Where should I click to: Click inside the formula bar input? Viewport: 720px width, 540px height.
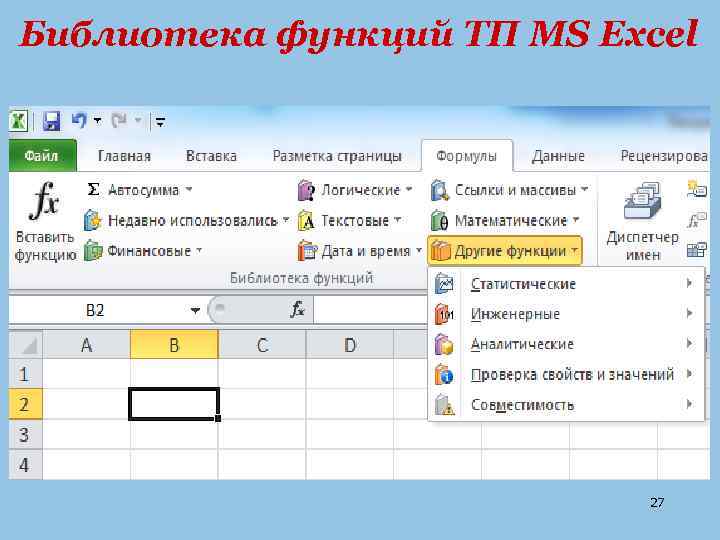[x=371, y=310]
